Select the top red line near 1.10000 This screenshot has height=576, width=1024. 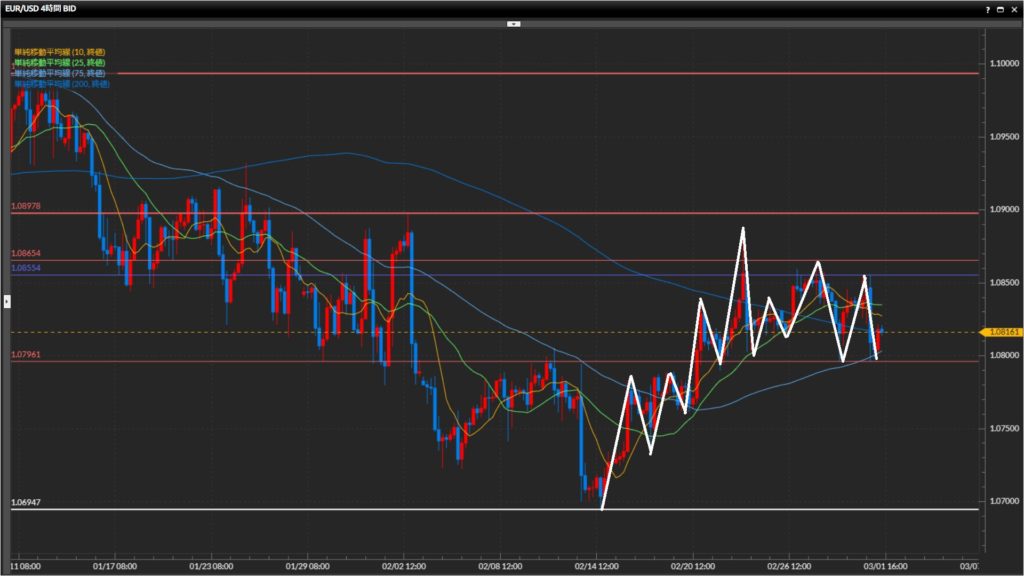[500, 73]
